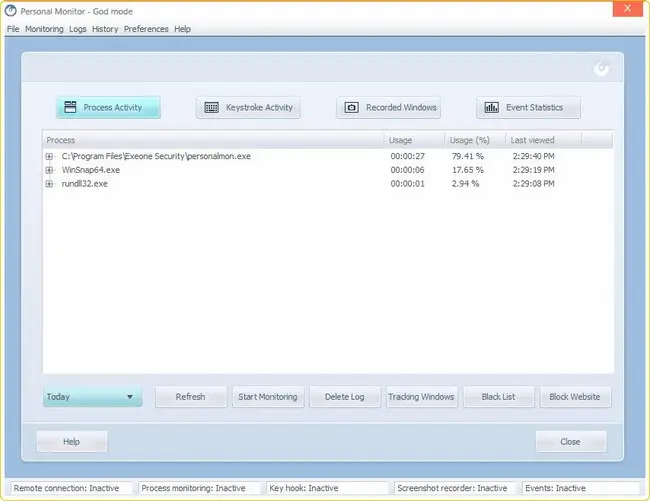Viewport: 650px width, 501px height.
Task: Sort by the Process column header
Action: (213, 140)
